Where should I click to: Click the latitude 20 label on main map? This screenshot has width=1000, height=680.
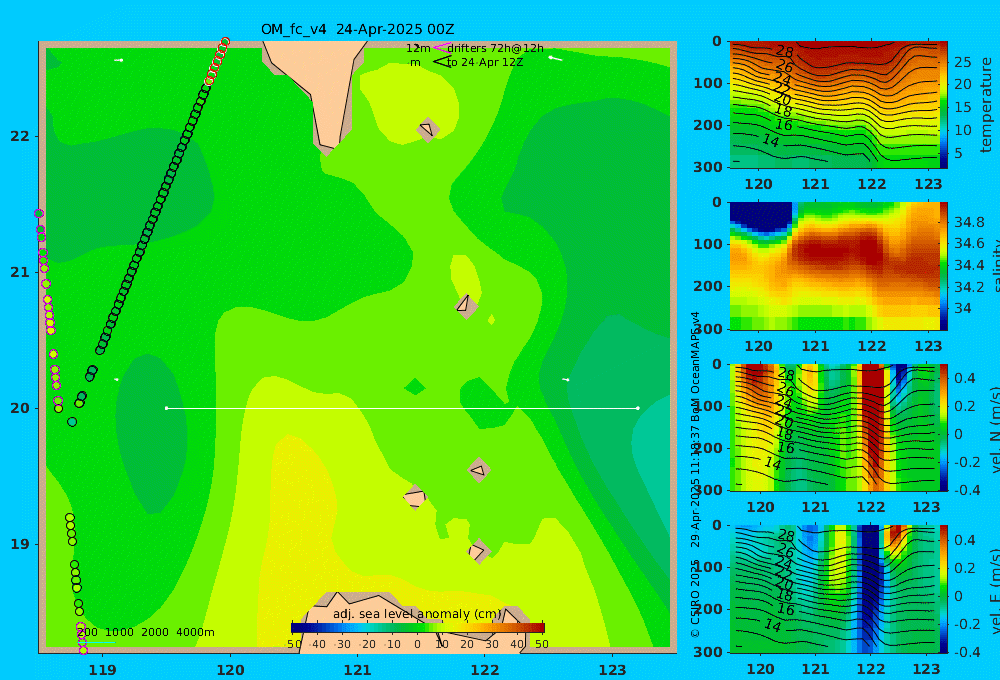(x=20, y=408)
